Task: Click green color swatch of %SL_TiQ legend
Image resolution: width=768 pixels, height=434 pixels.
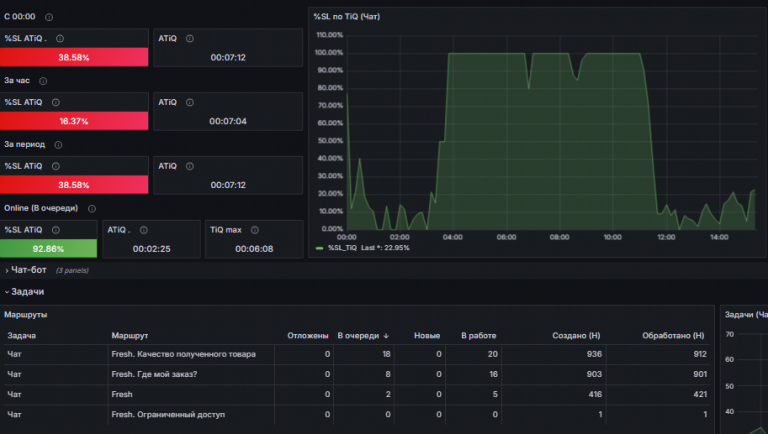Action: point(319,248)
